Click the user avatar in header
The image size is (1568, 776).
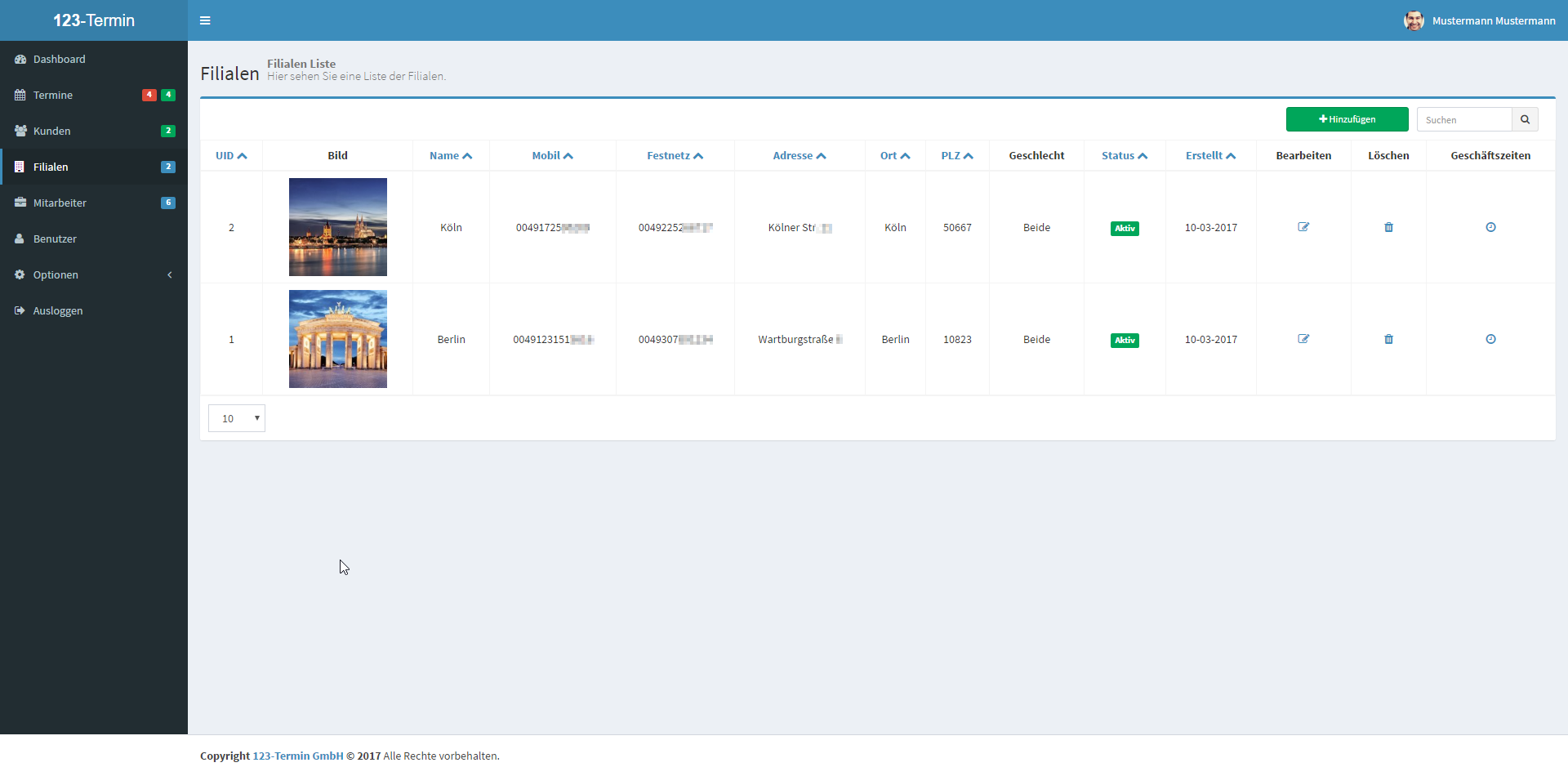click(1414, 20)
